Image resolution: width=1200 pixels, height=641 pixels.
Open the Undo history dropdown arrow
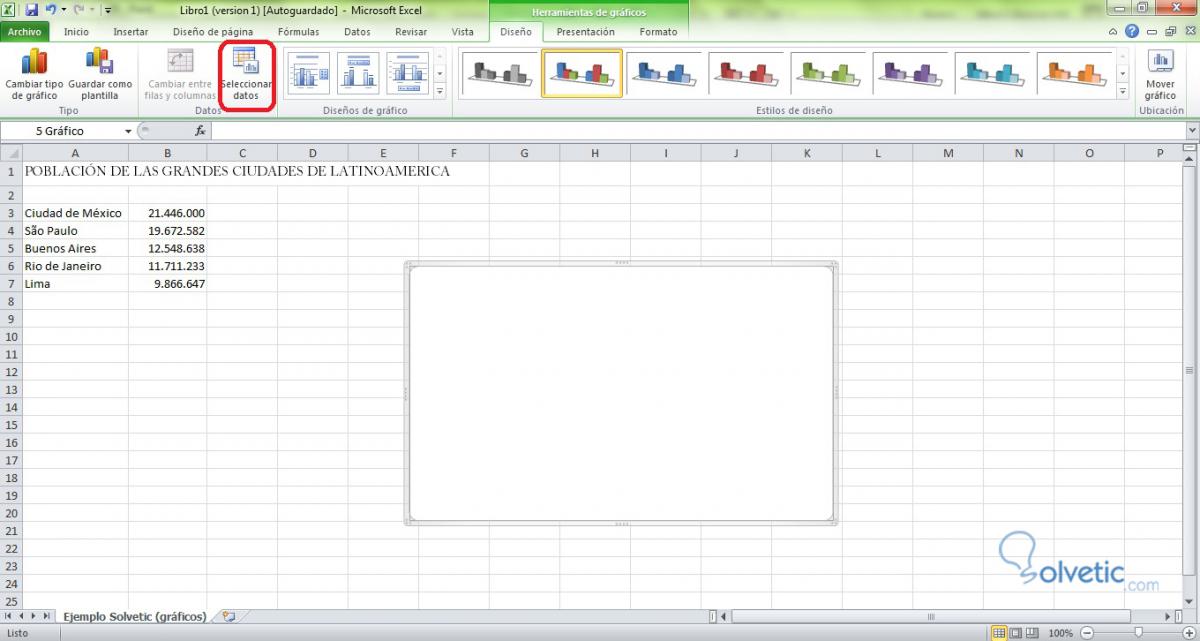click(x=62, y=10)
